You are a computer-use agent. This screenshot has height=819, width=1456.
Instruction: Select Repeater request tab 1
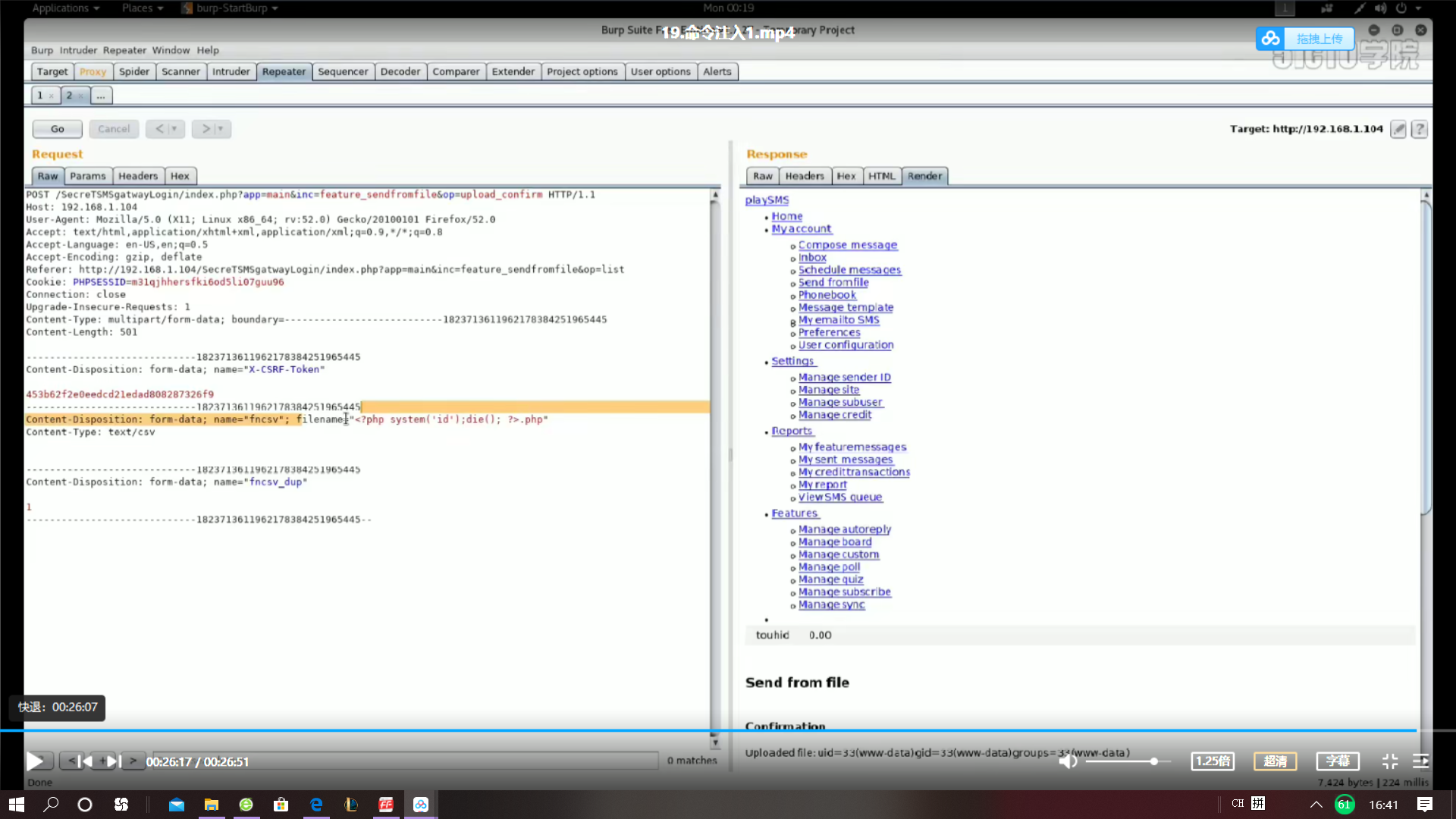pos(40,96)
